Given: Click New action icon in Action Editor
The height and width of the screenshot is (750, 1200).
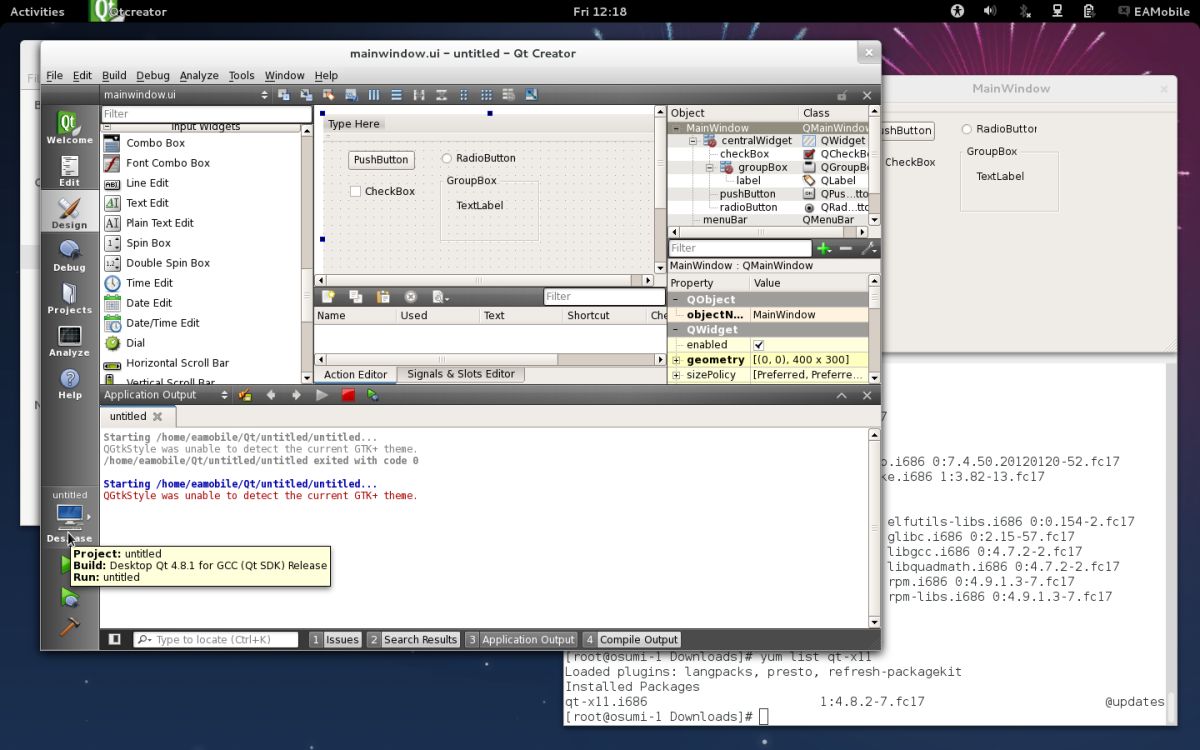Looking at the screenshot, I should [327, 297].
